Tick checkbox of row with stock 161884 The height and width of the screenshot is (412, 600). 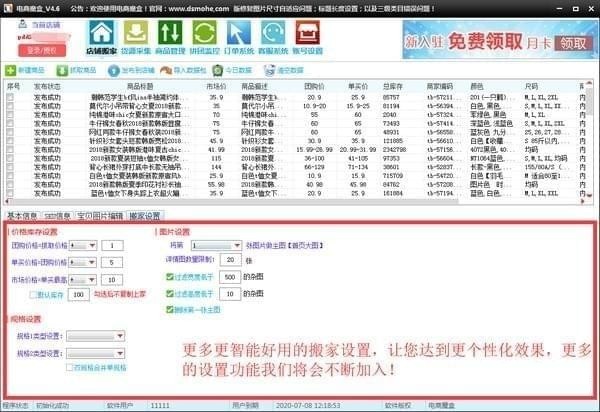click(x=10, y=194)
